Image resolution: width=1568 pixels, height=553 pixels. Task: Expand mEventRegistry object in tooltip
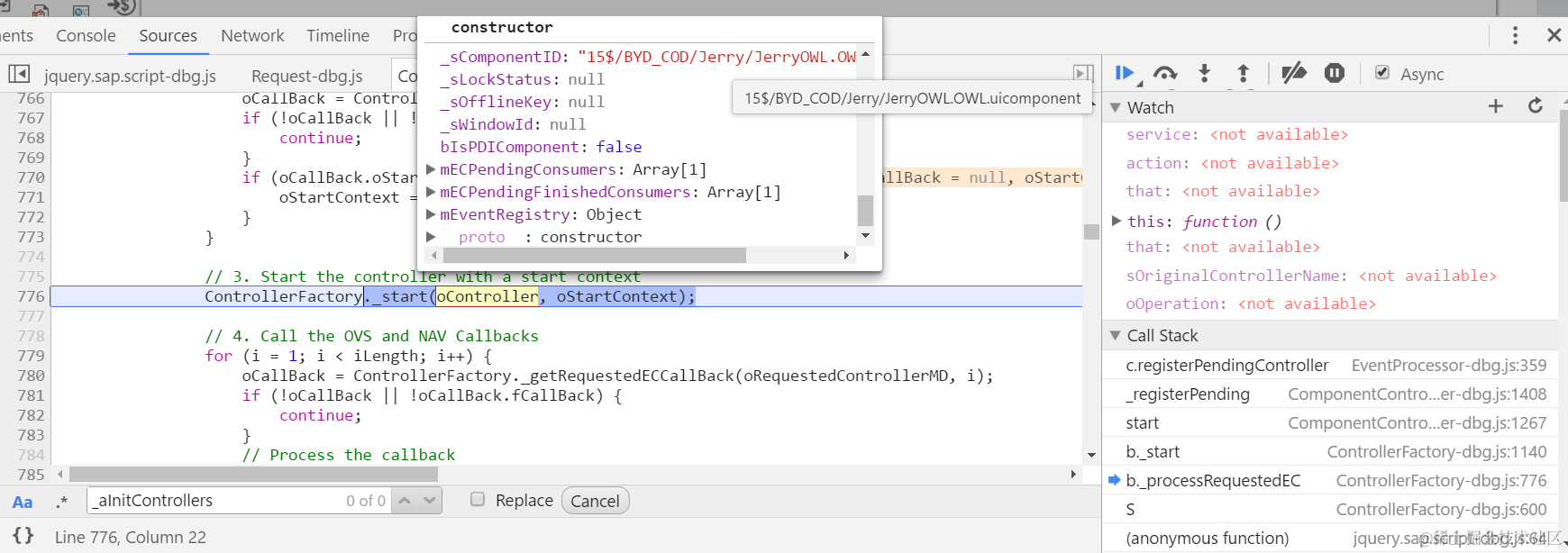click(431, 214)
